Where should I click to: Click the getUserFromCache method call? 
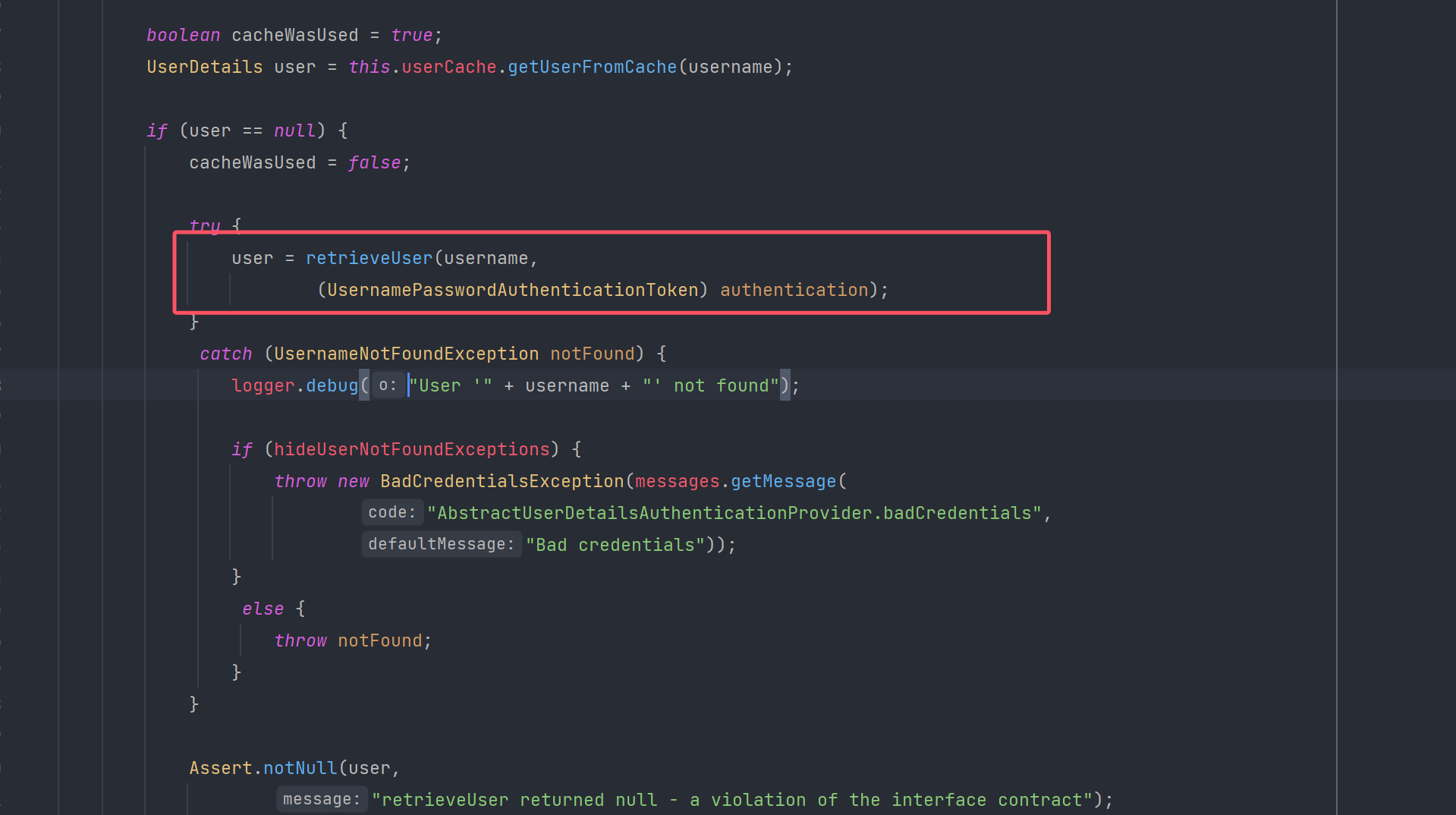(592, 67)
